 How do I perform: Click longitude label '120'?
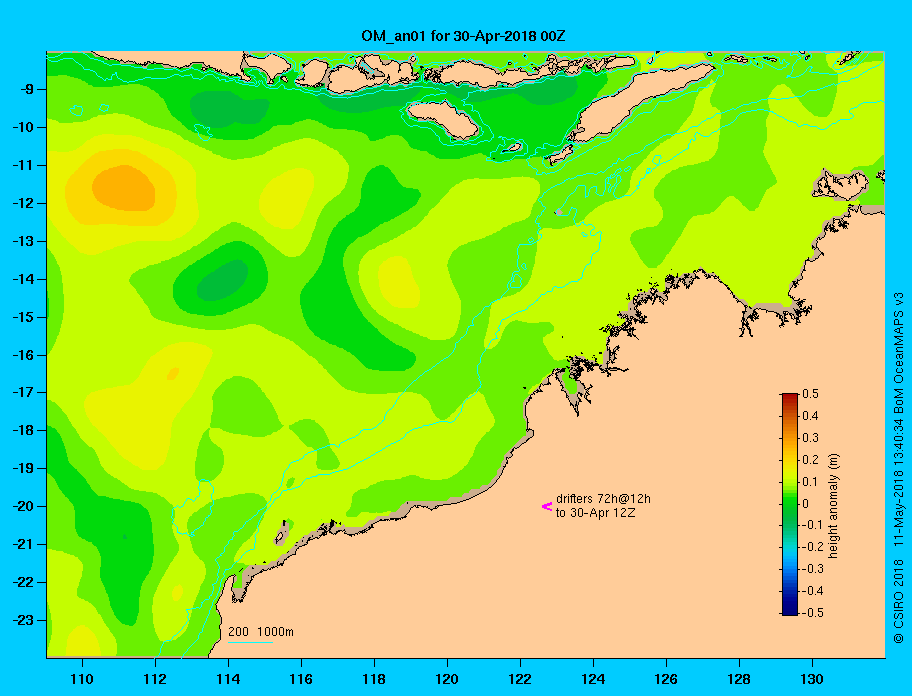pyautogui.click(x=447, y=679)
